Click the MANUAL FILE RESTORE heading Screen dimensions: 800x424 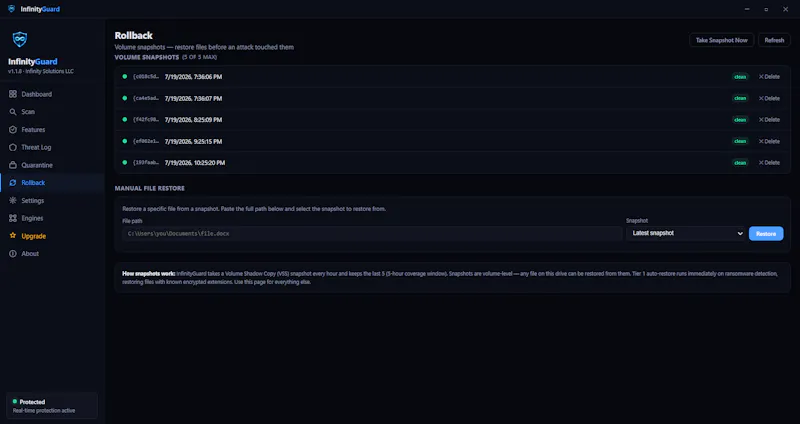coord(149,188)
